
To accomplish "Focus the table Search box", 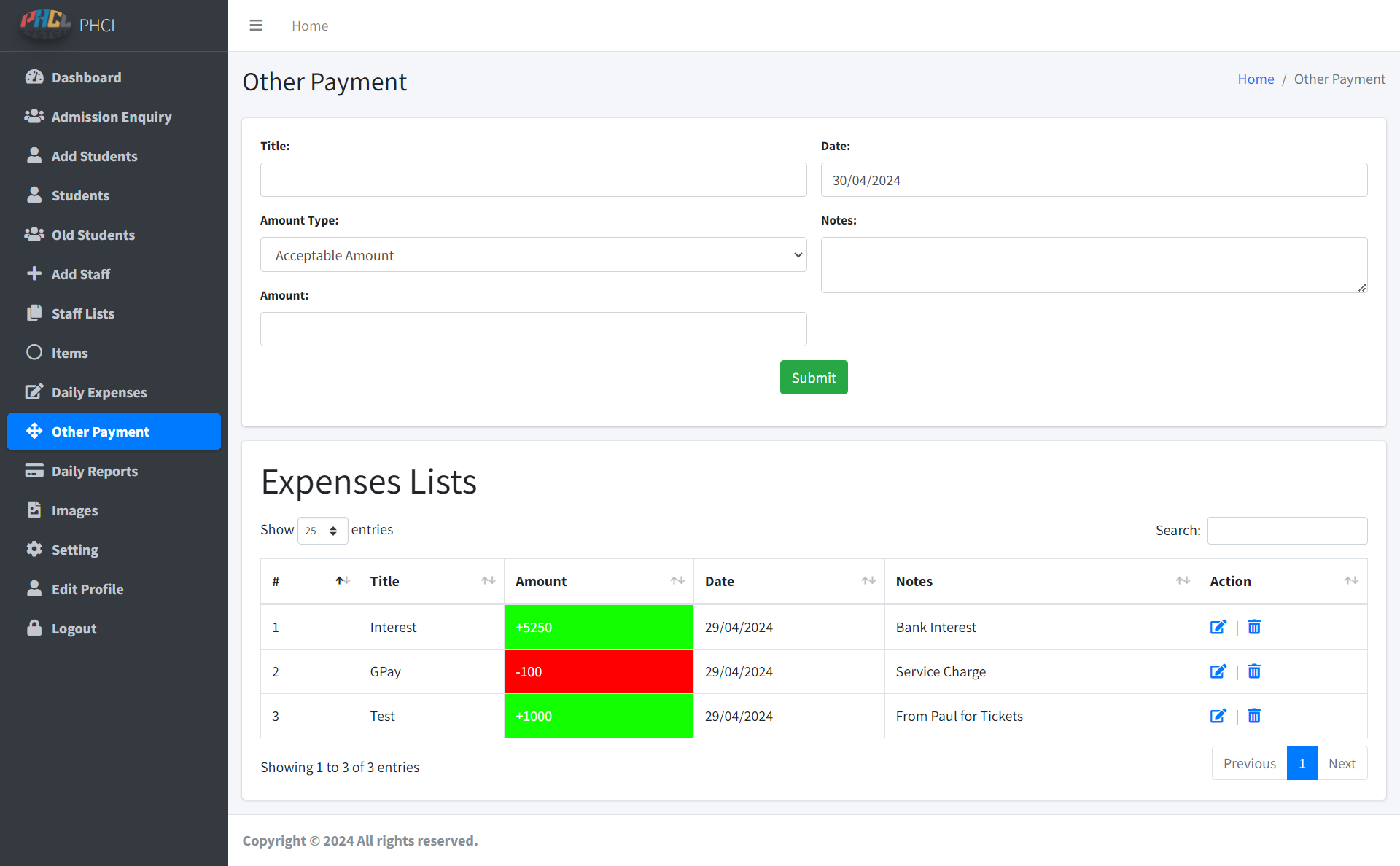I will (x=1286, y=531).
